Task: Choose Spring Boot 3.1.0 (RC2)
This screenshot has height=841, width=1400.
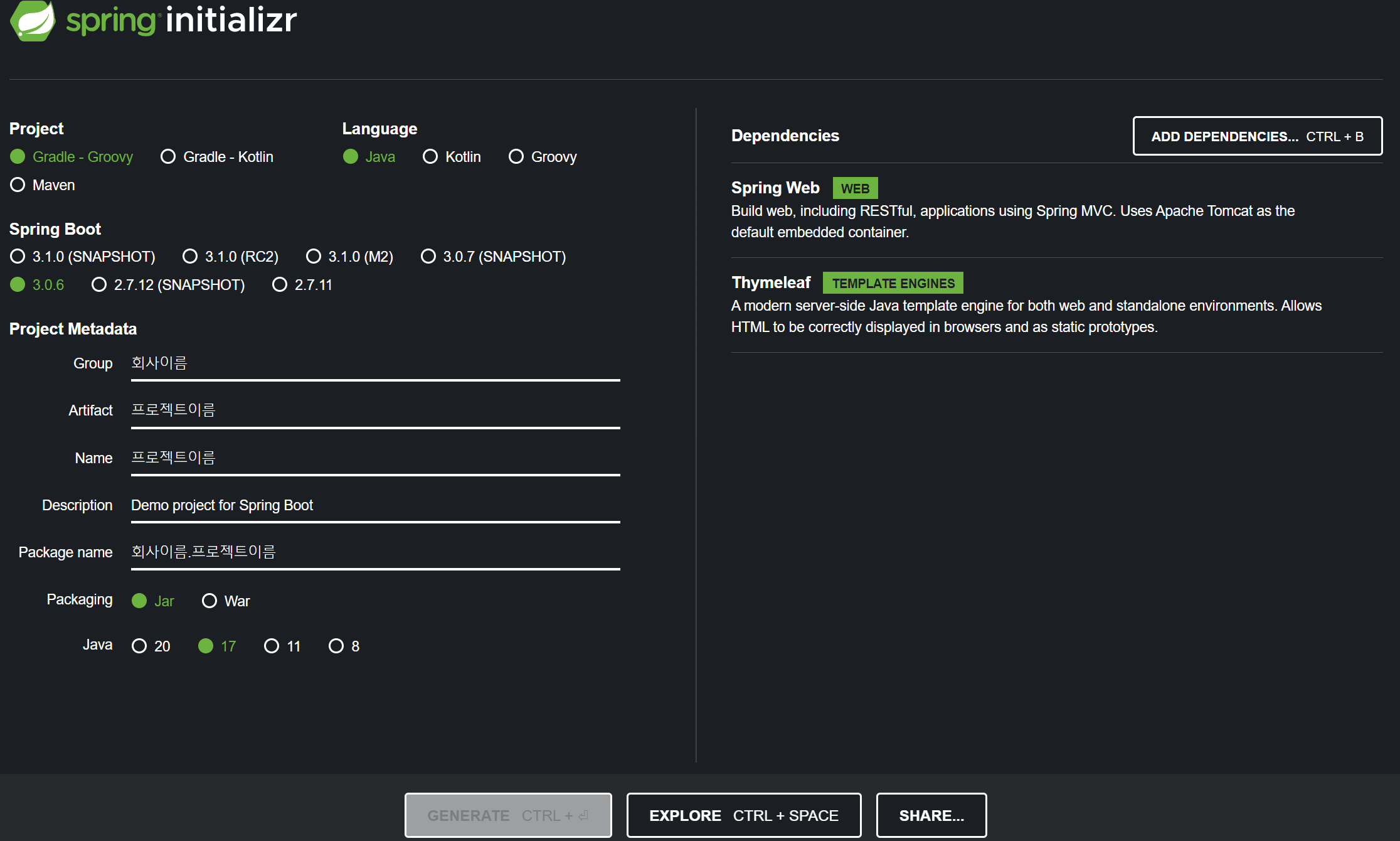Action: (x=190, y=257)
